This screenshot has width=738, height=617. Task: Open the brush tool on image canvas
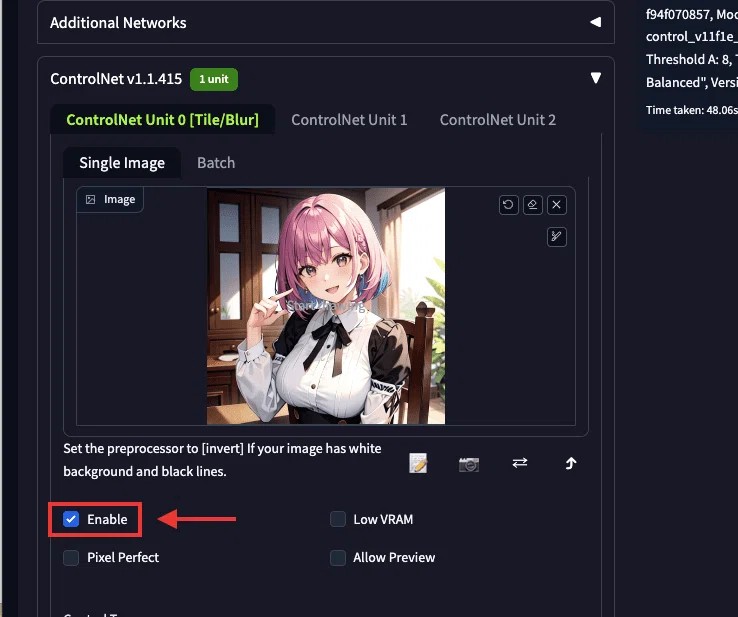point(556,237)
